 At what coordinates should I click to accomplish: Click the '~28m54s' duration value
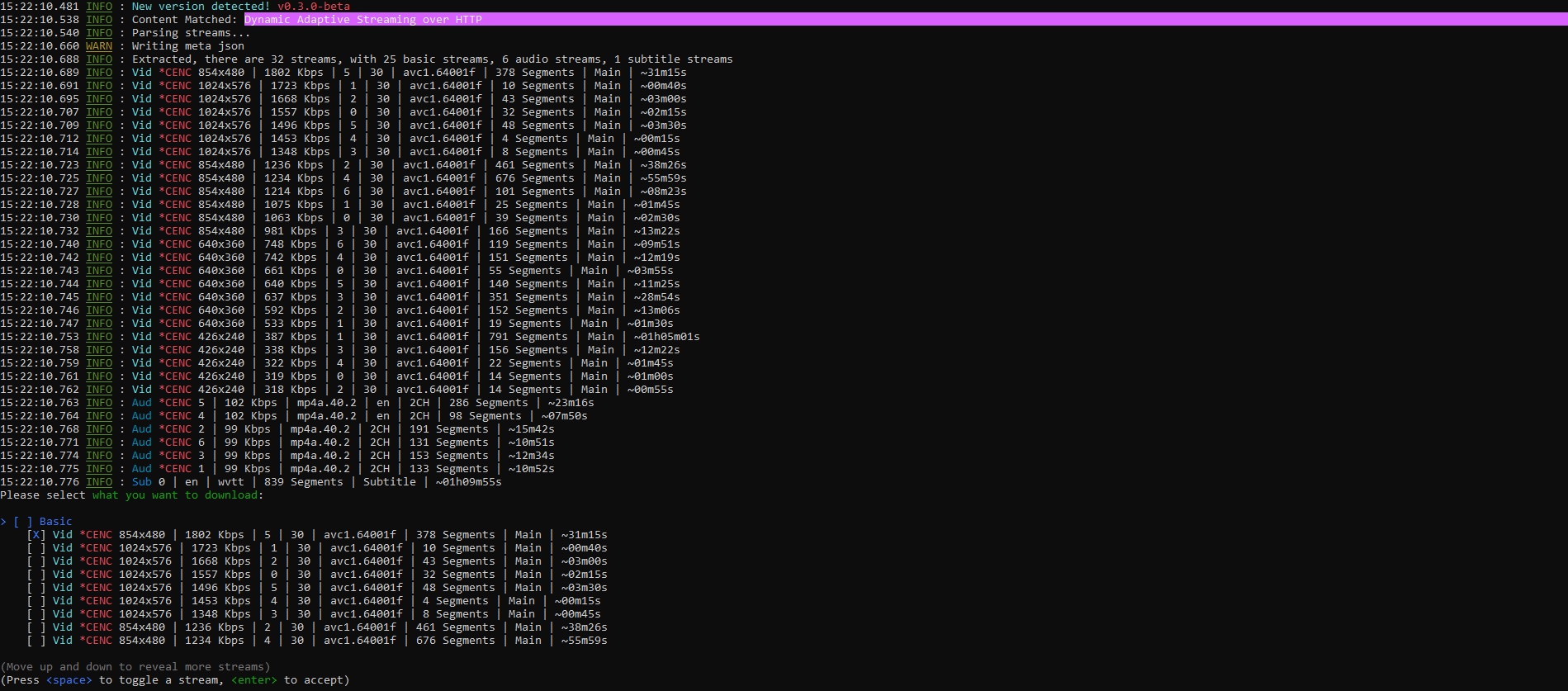657,297
